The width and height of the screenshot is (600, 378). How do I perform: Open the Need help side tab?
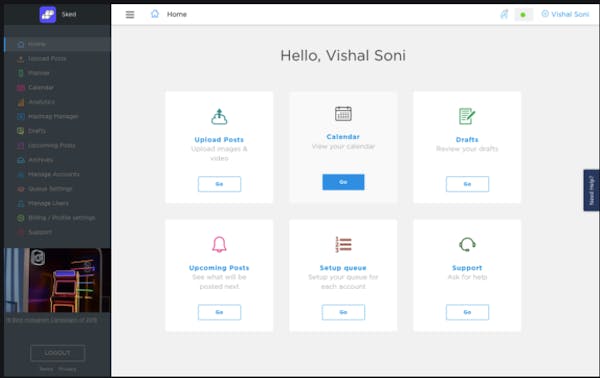pyautogui.click(x=591, y=190)
